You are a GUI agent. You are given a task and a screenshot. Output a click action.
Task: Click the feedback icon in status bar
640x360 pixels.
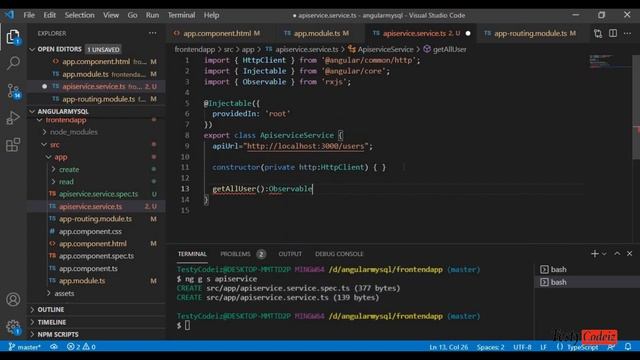click(x=611, y=347)
